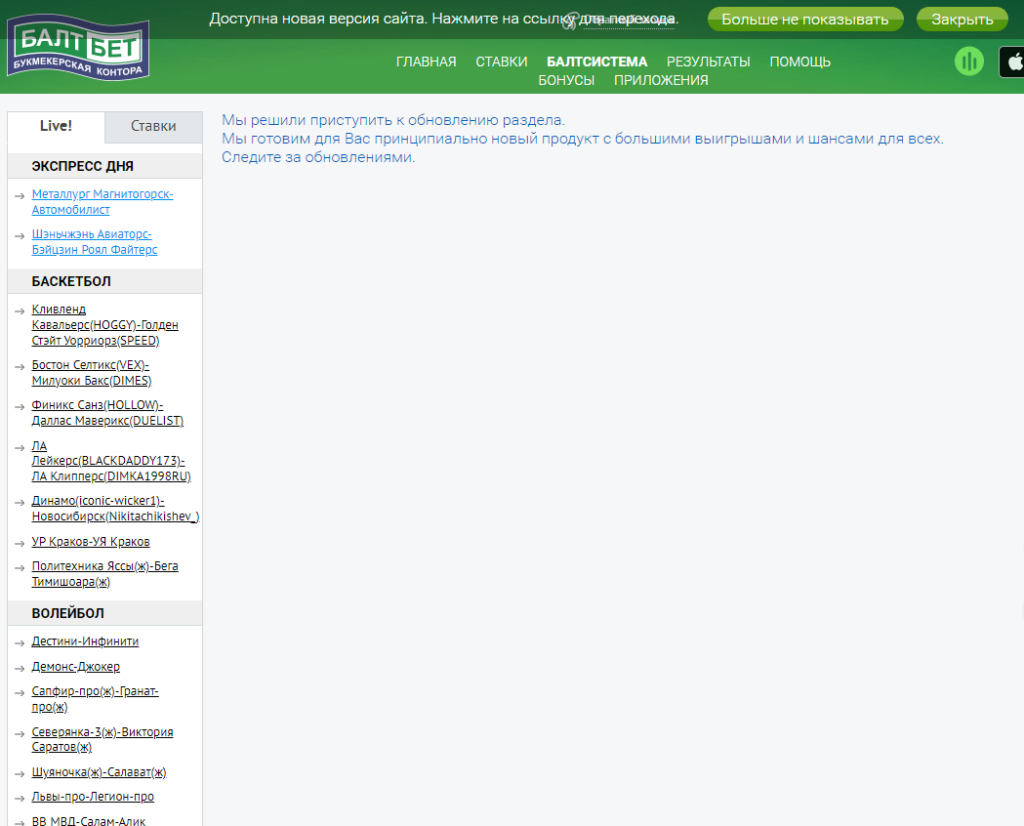This screenshot has height=826, width=1024.
Task: Open Сапфир-про-Гранат-про match link
Action: (95, 699)
